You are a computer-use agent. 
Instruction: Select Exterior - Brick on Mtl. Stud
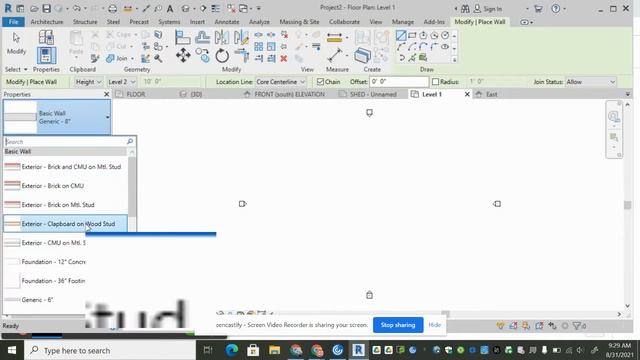tap(65, 204)
